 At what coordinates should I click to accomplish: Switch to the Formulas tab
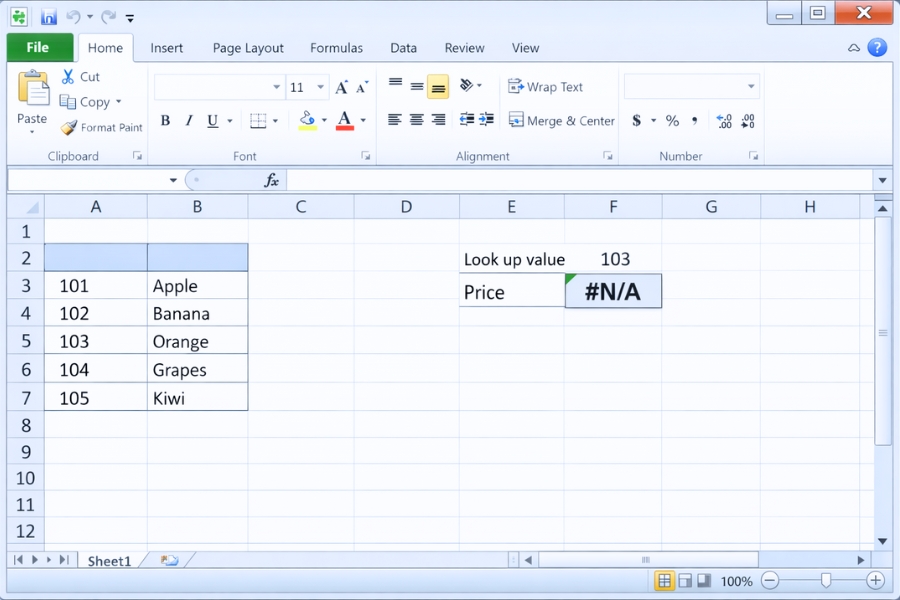point(336,48)
